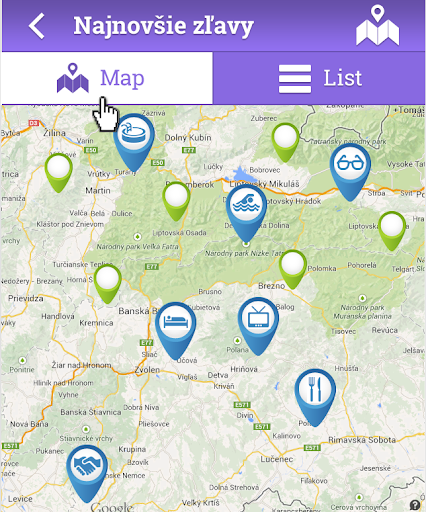426x512 pixels.
Task: Tap the green pin near Brezno
Action: tap(293, 269)
